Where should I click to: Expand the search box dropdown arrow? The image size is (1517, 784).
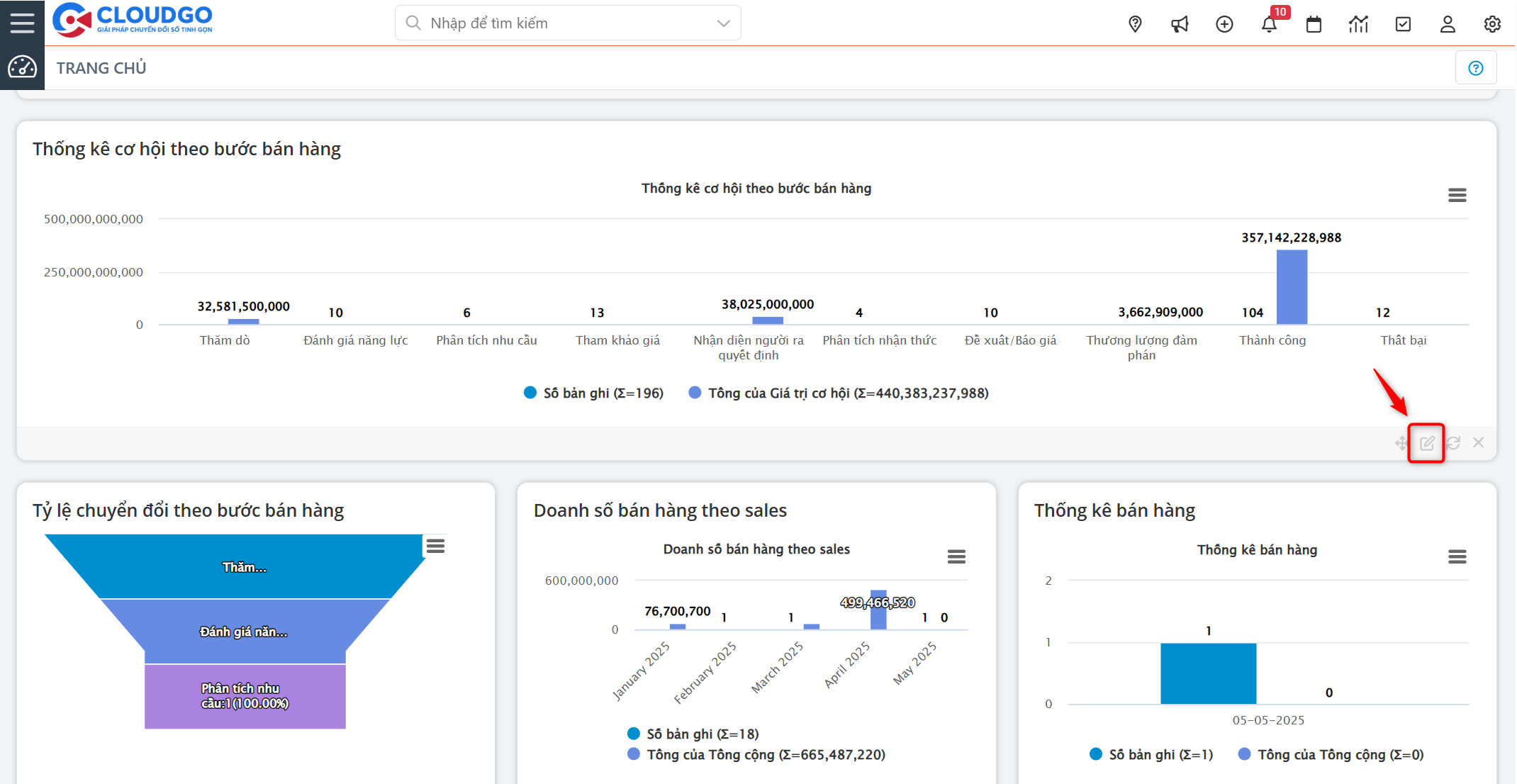click(723, 23)
